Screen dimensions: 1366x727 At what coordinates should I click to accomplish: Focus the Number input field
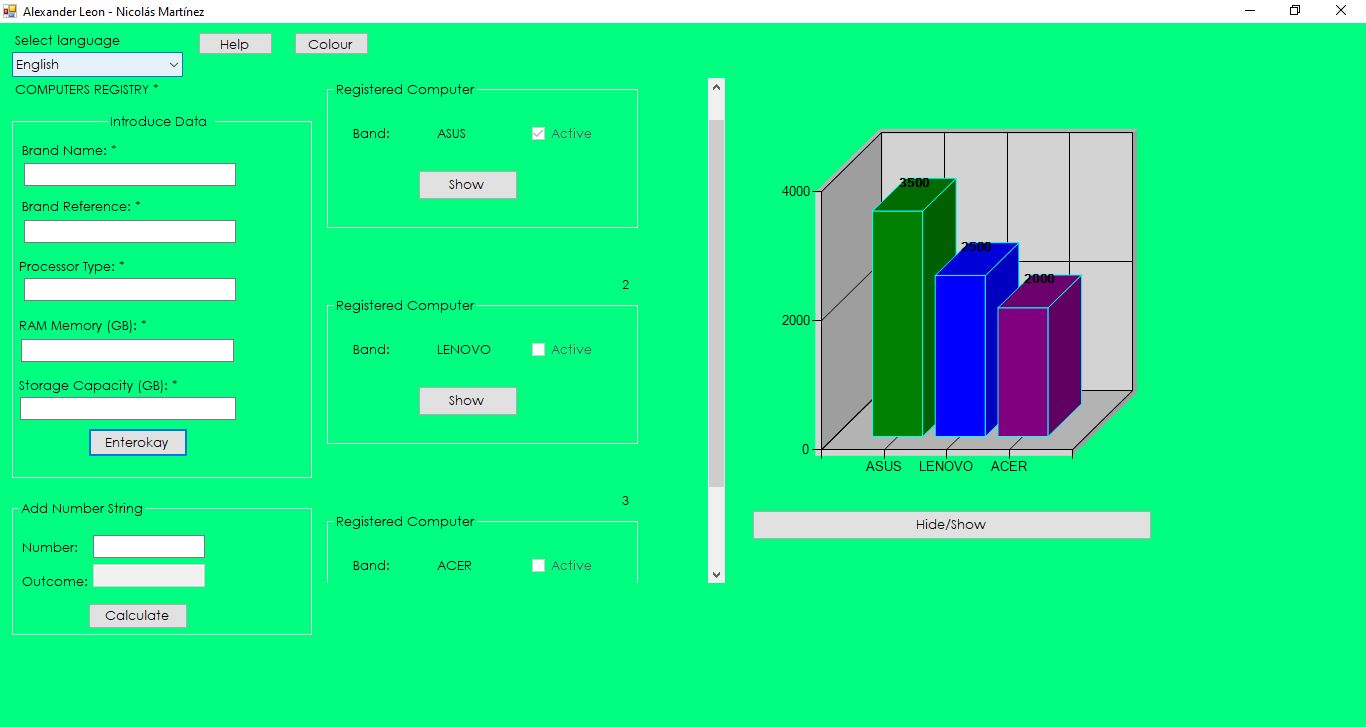tap(149, 547)
